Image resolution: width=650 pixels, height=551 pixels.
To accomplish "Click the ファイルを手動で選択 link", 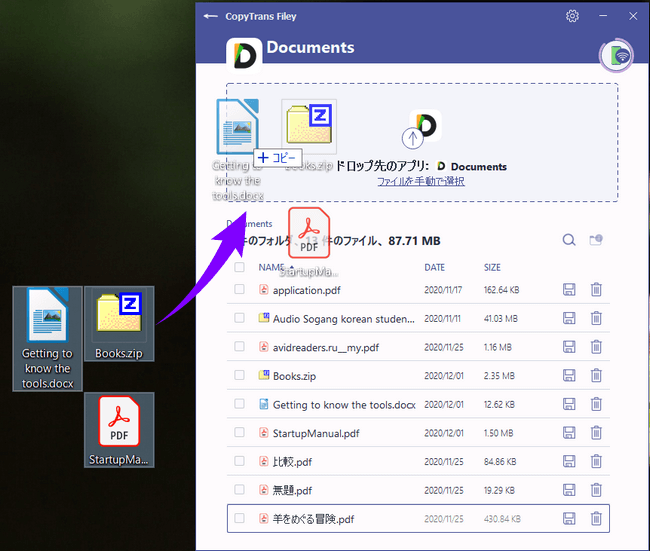I will 421,181.
